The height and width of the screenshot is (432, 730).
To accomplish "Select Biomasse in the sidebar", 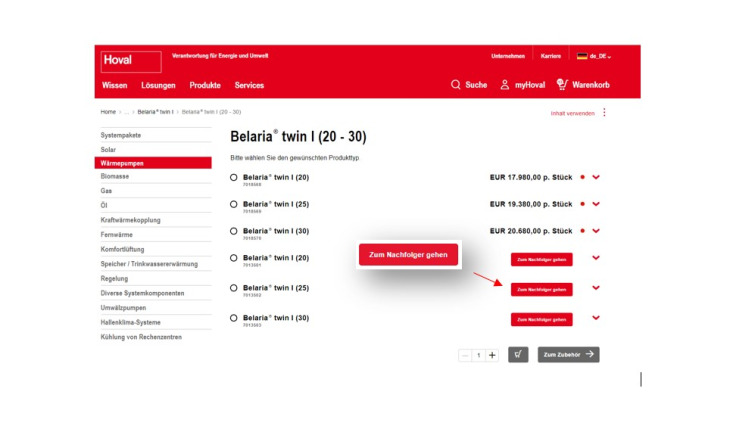I will [x=115, y=176].
